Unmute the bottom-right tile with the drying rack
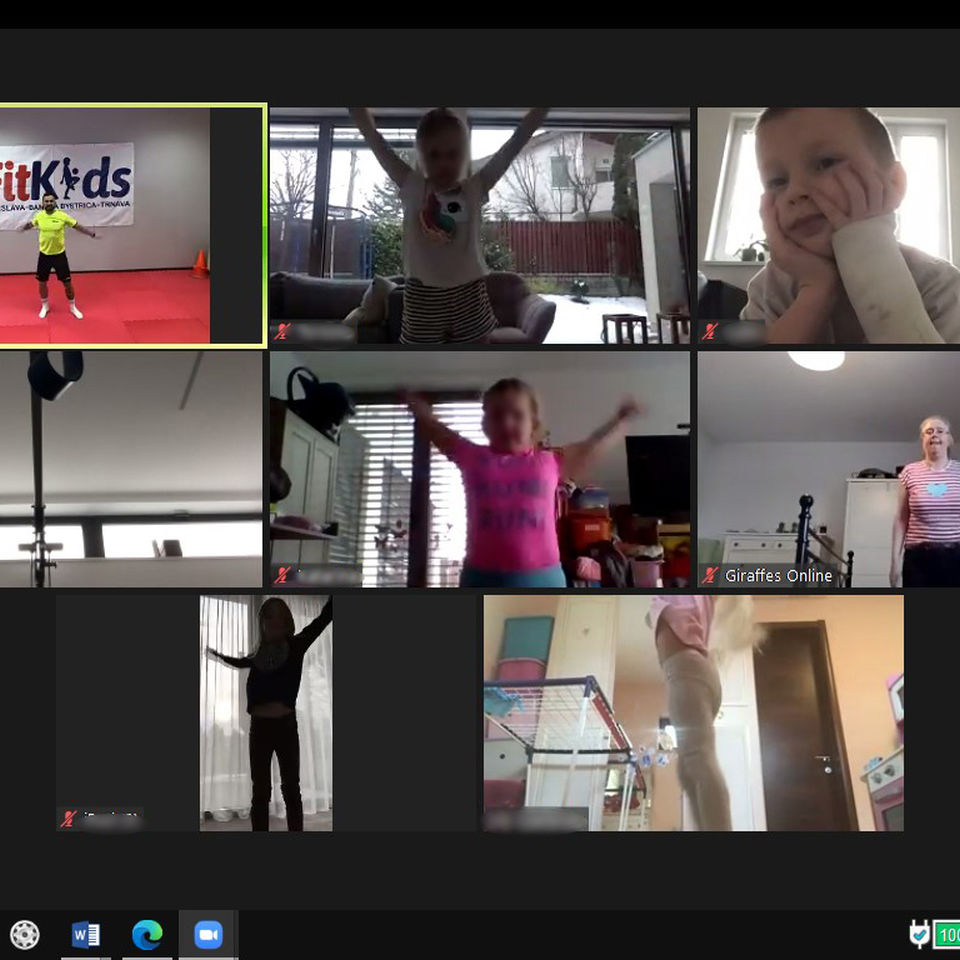The height and width of the screenshot is (960, 960). click(x=494, y=819)
